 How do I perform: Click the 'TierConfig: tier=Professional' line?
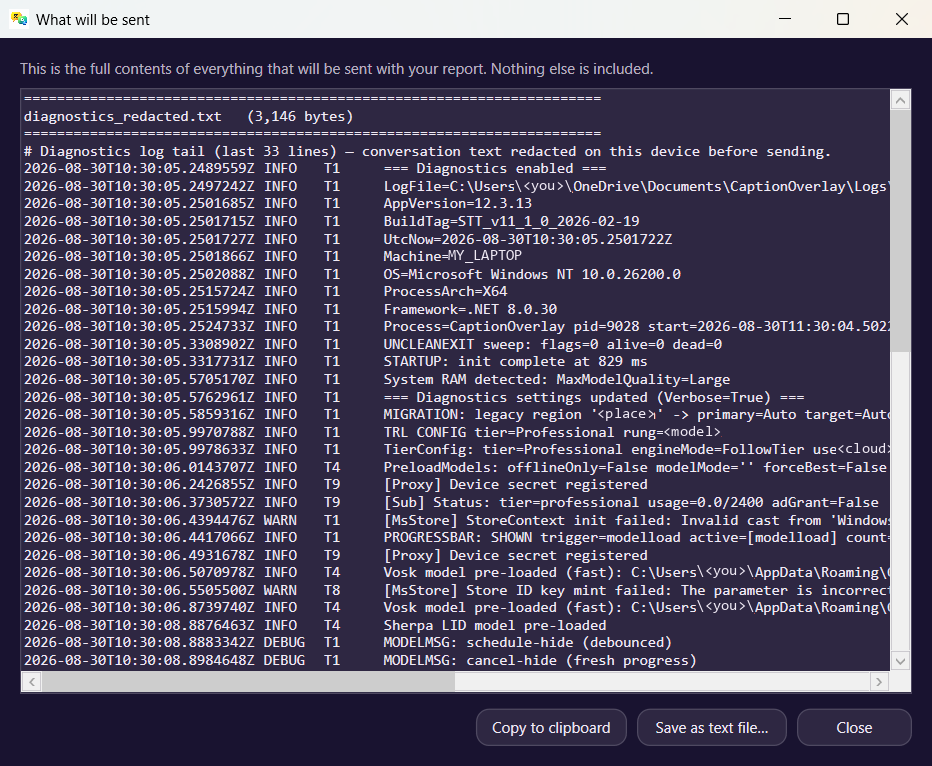[x=456, y=450]
